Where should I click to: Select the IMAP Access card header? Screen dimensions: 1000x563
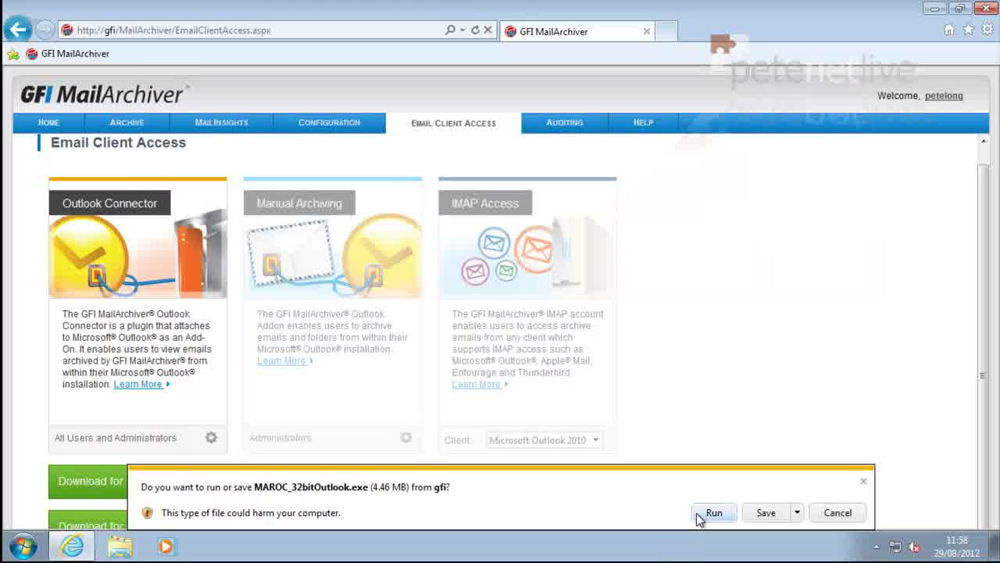(x=485, y=203)
